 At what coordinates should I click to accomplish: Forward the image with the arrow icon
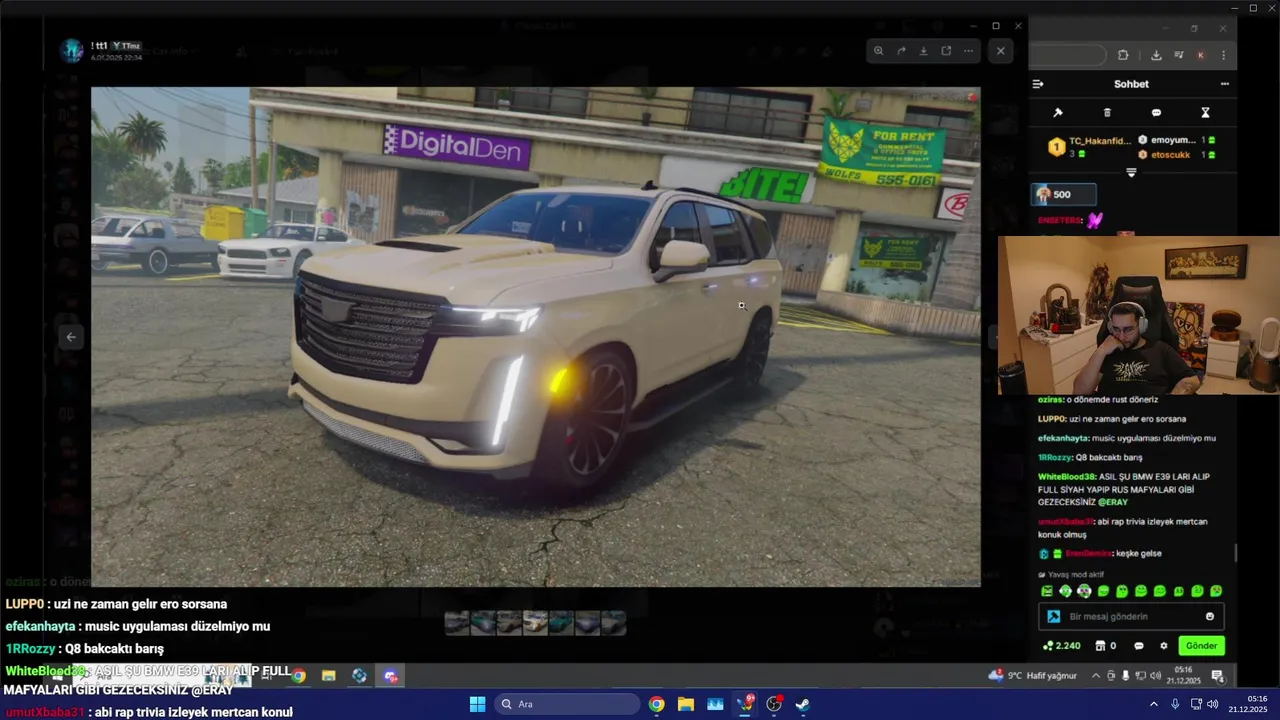[x=901, y=51]
